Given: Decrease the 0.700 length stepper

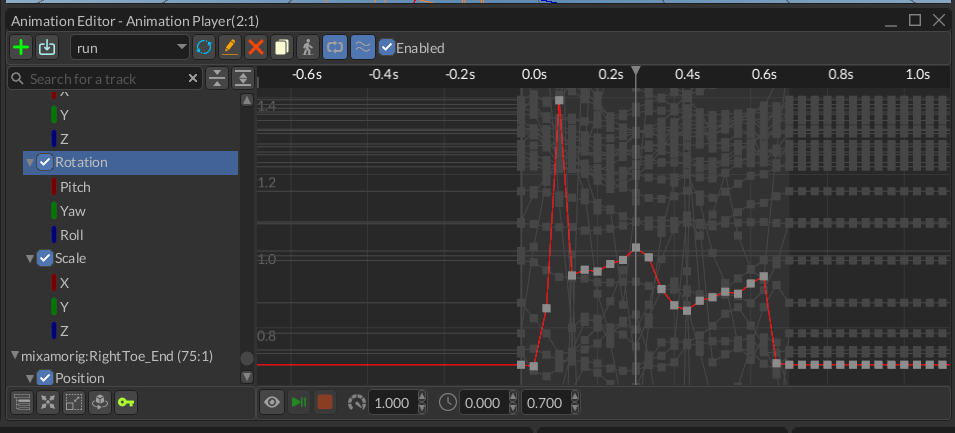Looking at the screenshot, I should pos(574,409).
